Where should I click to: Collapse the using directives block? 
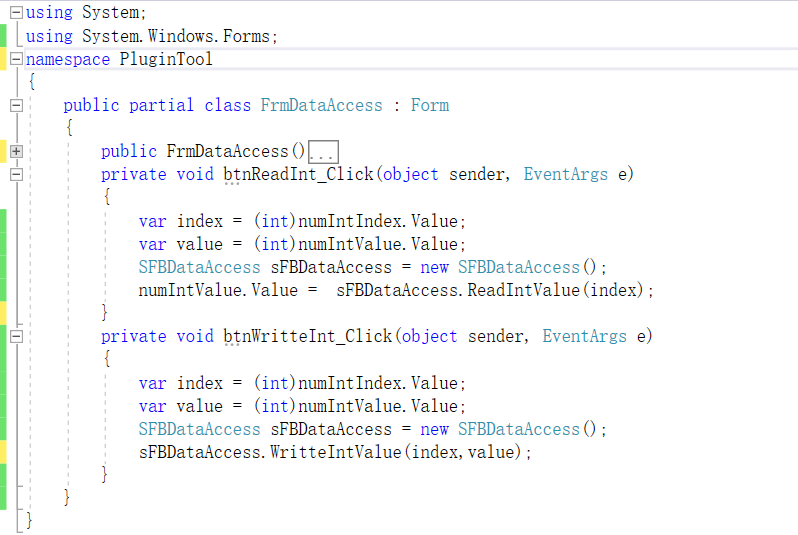coord(16,12)
